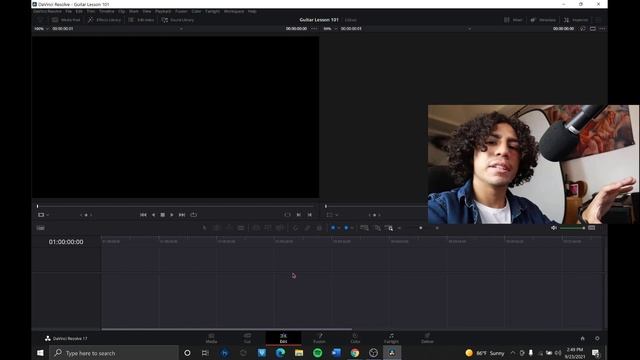Jump to last frame in source viewer
This screenshot has height=360, width=640.
(182, 215)
